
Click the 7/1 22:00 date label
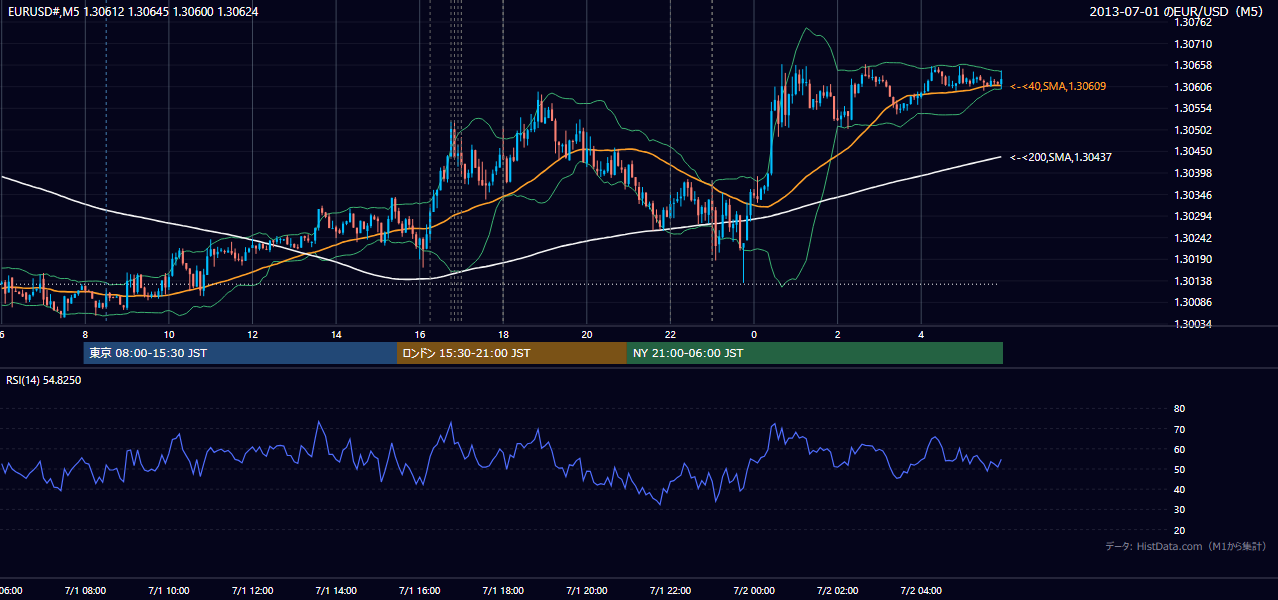[670, 591]
